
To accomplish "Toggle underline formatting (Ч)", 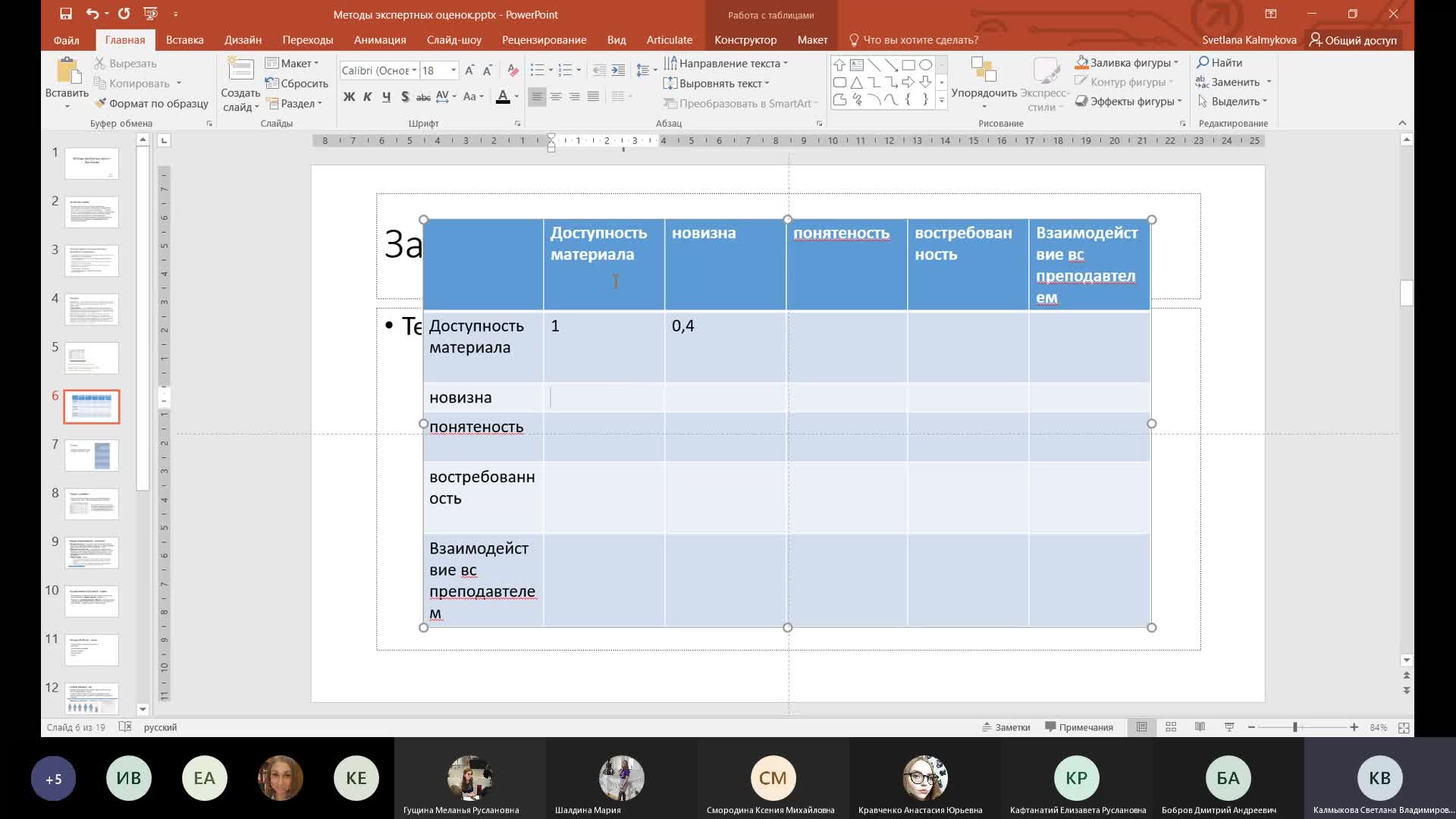I will (x=387, y=96).
